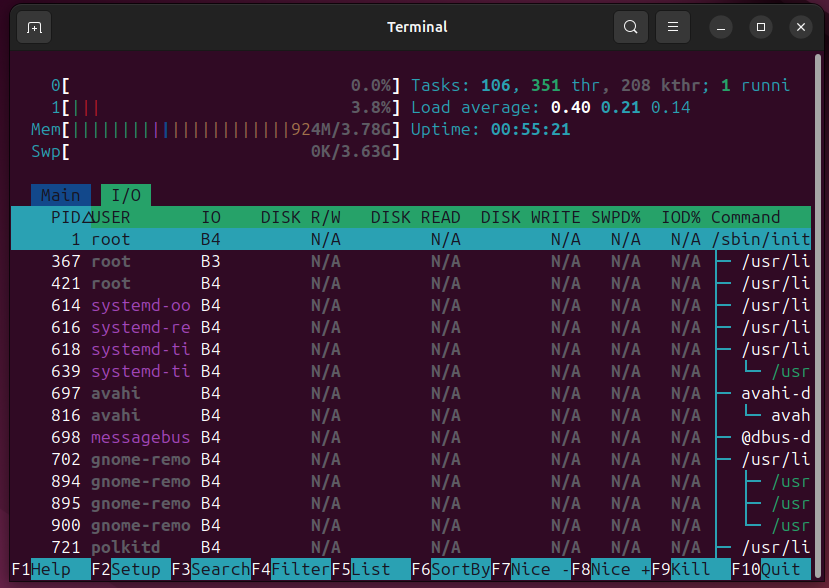Select messagebus process PID 698
The height and width of the screenshot is (588, 829).
click(x=411, y=437)
